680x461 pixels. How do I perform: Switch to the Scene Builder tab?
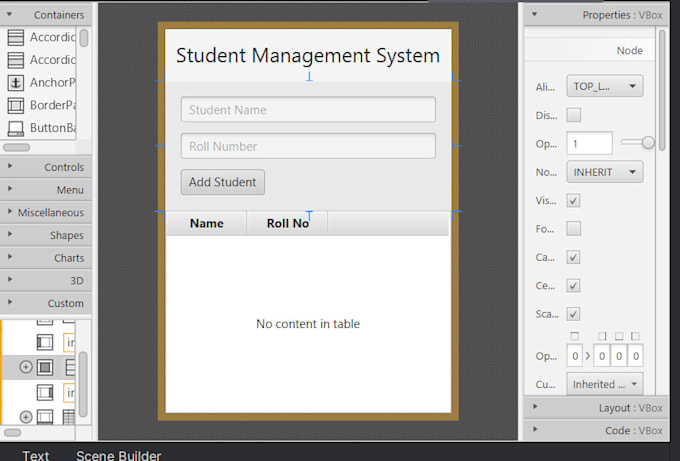[x=118, y=455]
